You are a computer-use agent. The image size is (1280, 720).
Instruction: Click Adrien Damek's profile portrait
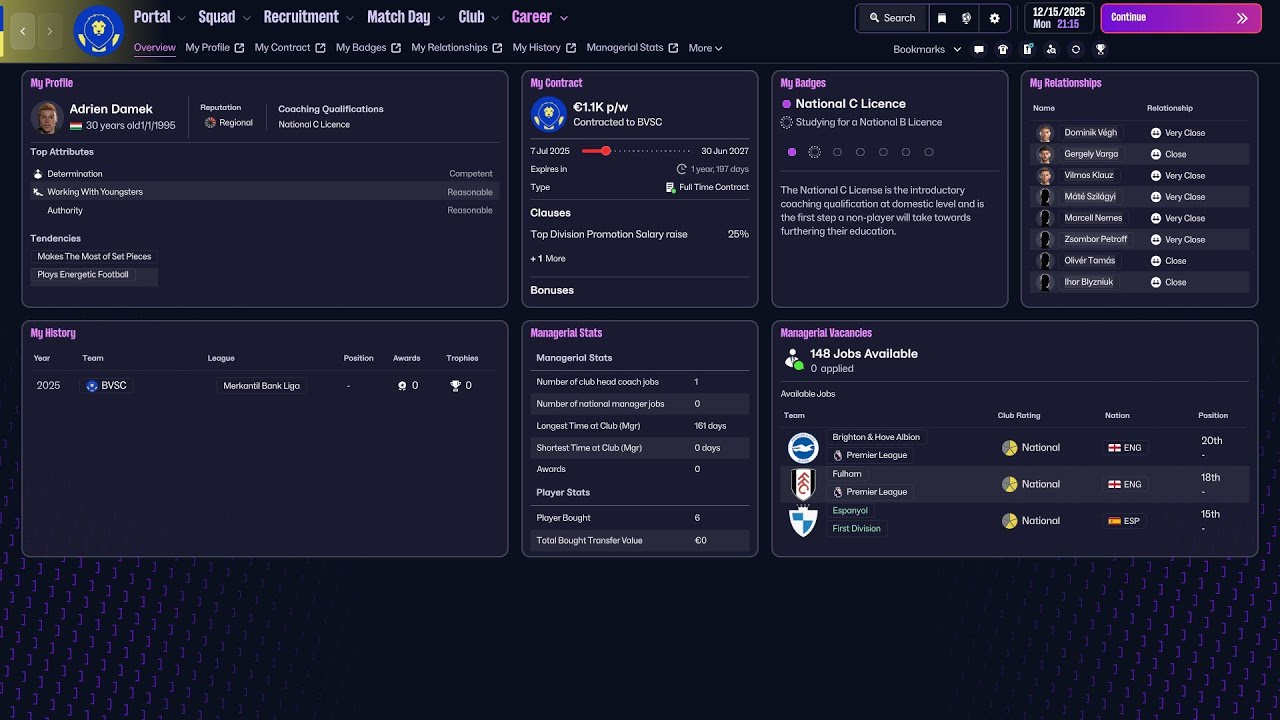tap(47, 117)
